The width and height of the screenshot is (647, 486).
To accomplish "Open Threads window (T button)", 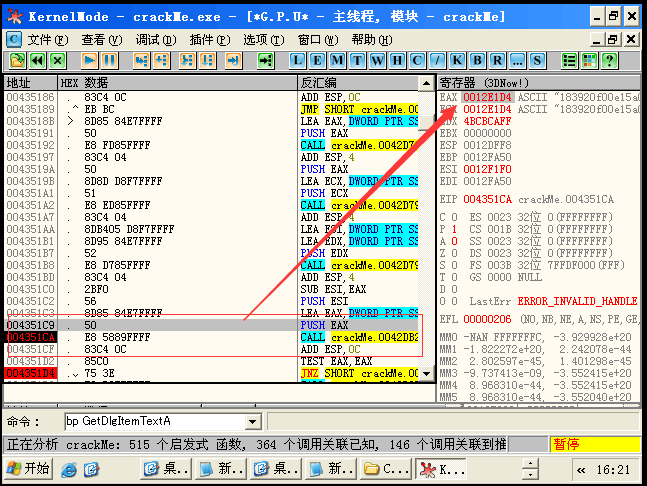I will (357, 61).
